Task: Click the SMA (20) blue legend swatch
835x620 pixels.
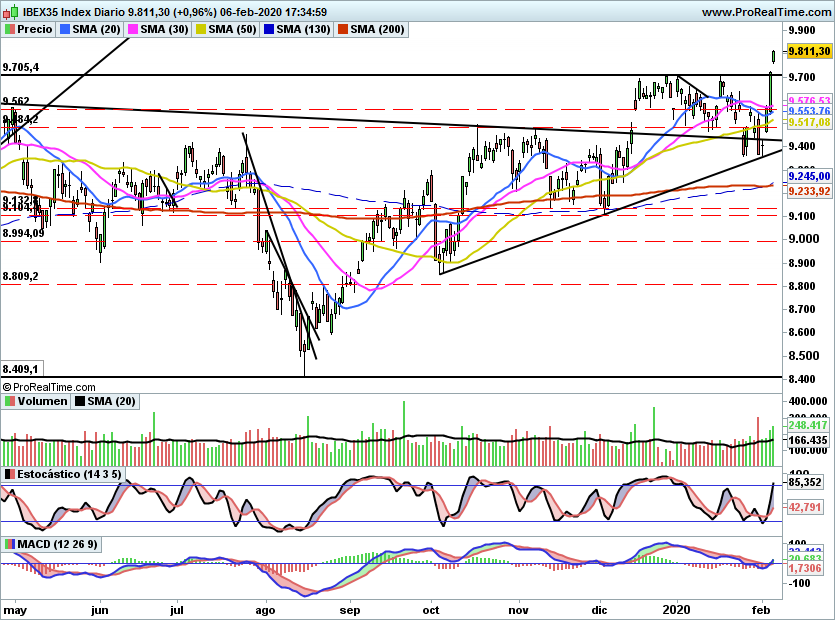Action: coord(65,29)
